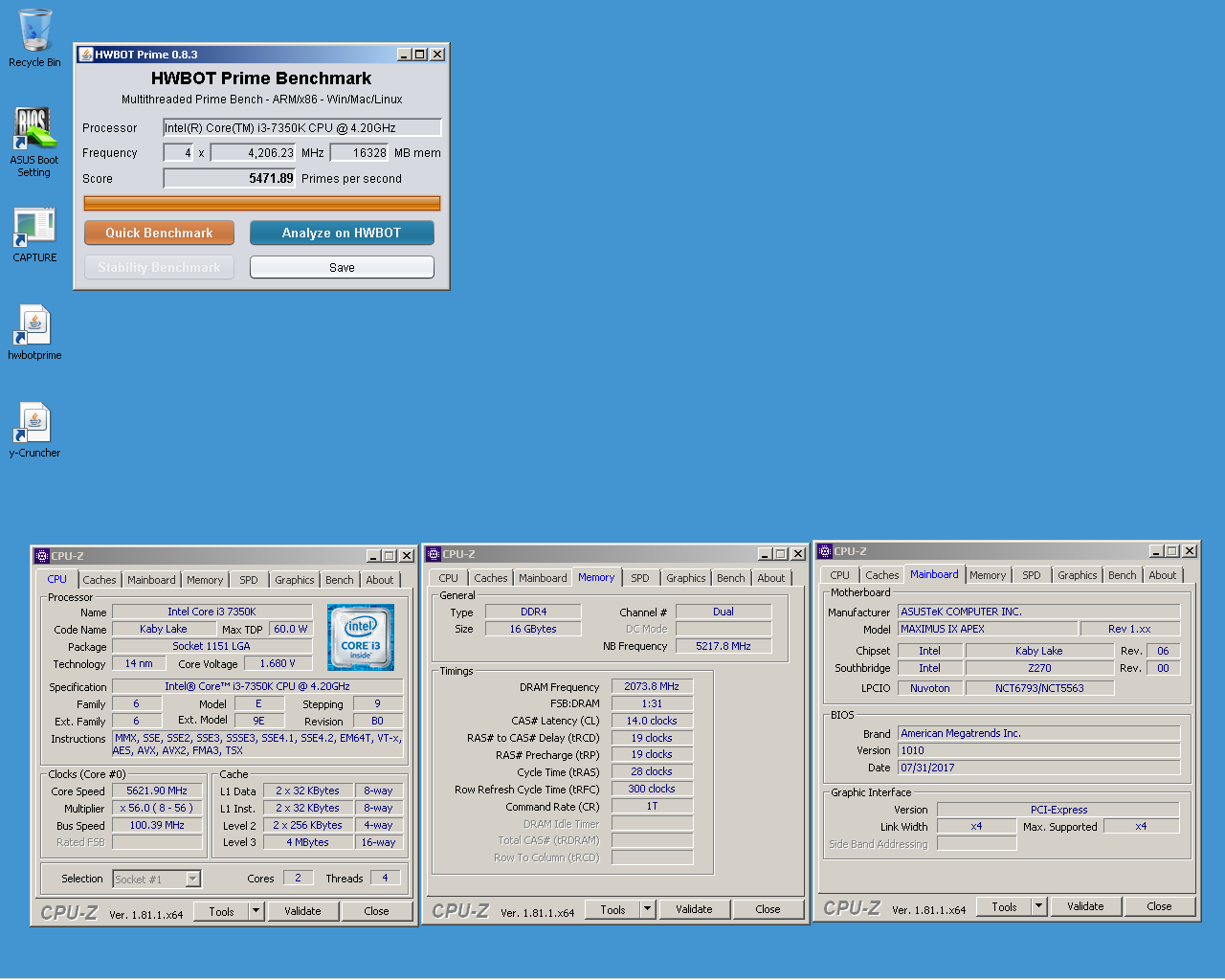Click Close button in CPU-Z CPU window
Viewport: 1225px width, 980px height.
click(x=376, y=911)
